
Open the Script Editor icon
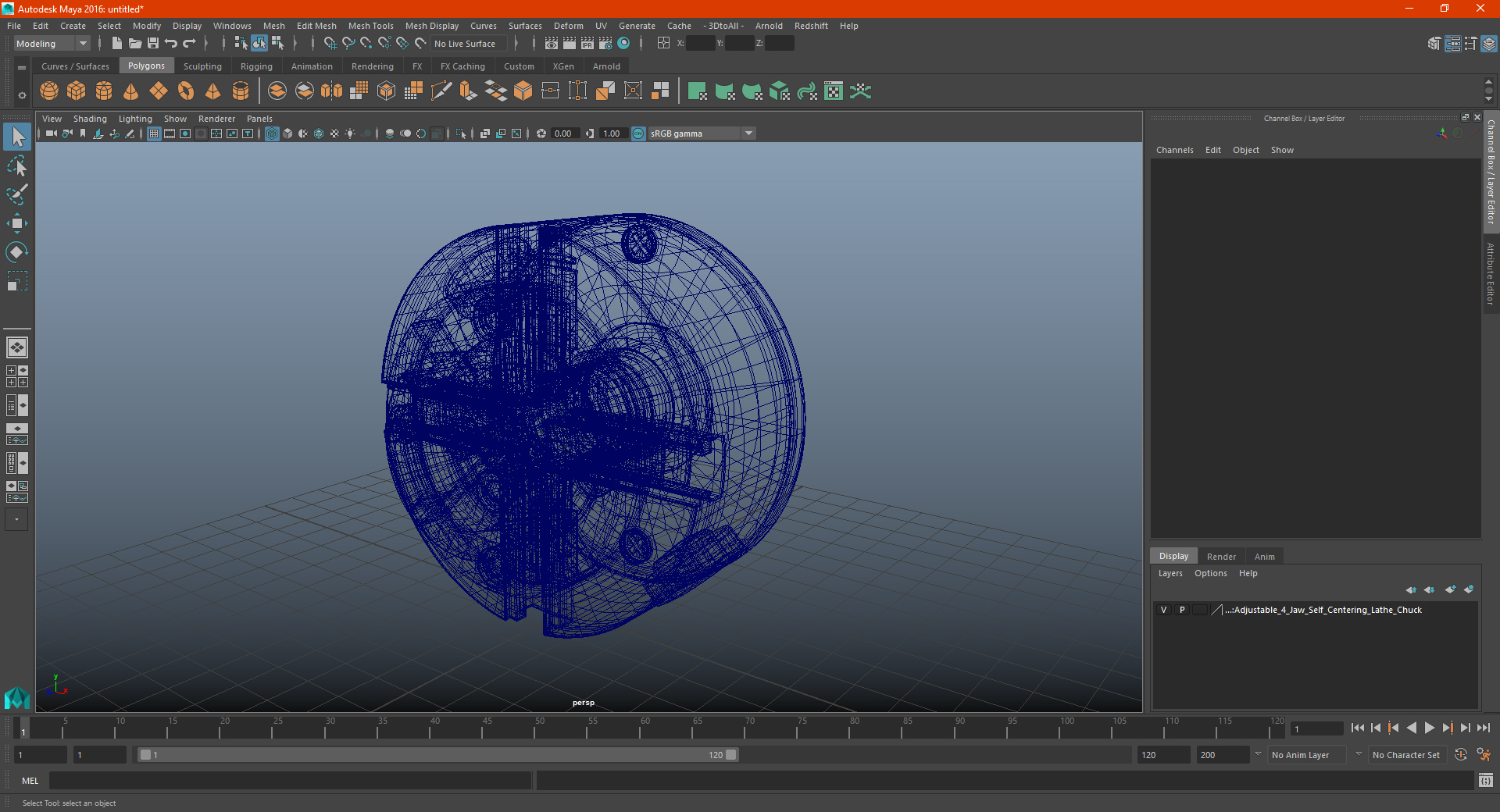(x=1486, y=780)
